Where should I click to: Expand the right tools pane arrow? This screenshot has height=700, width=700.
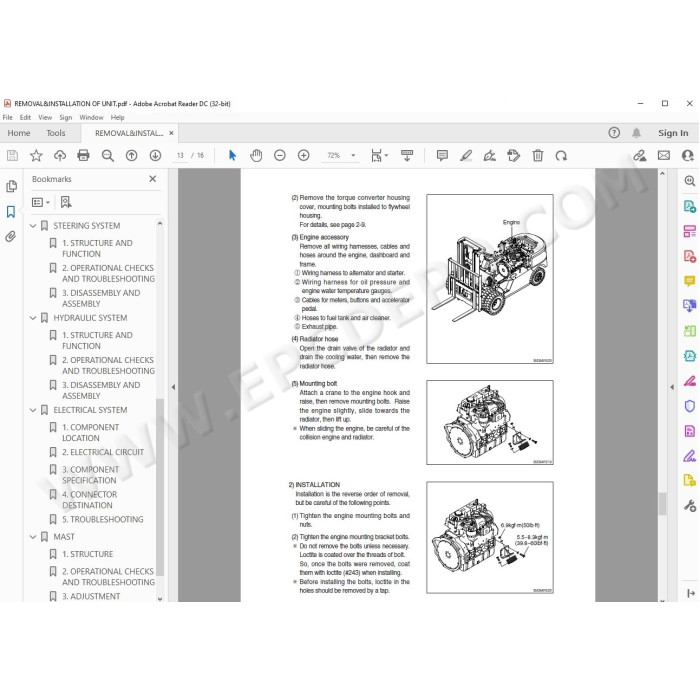(672, 387)
